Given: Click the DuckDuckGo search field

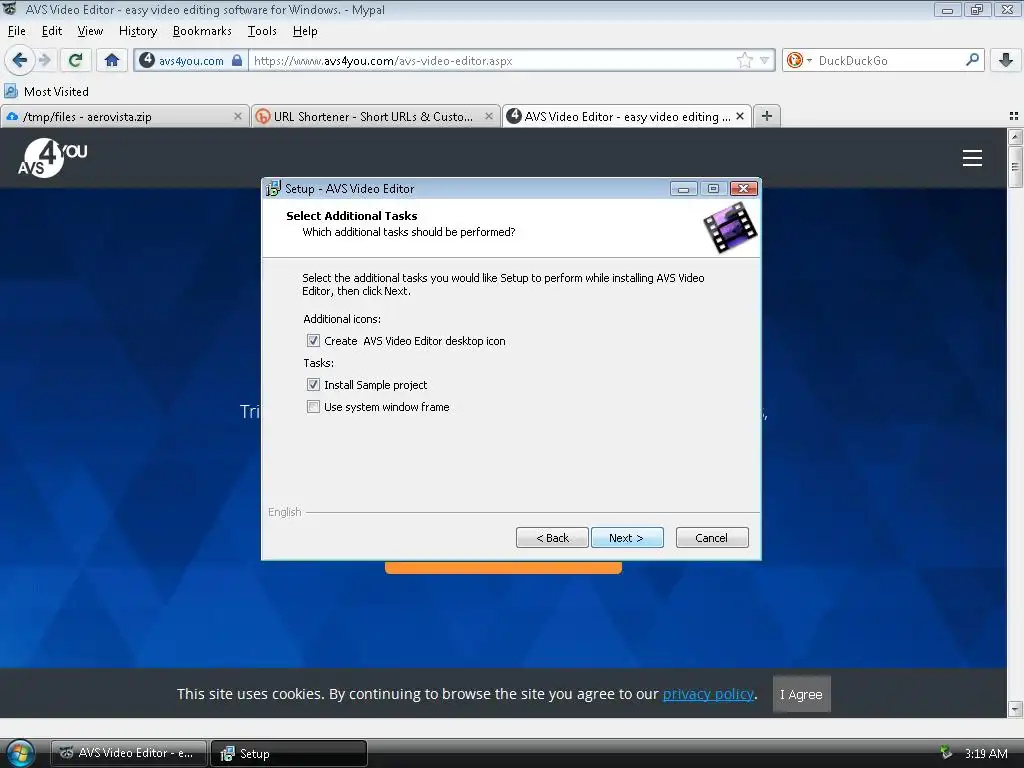Looking at the screenshot, I should coord(888,61).
